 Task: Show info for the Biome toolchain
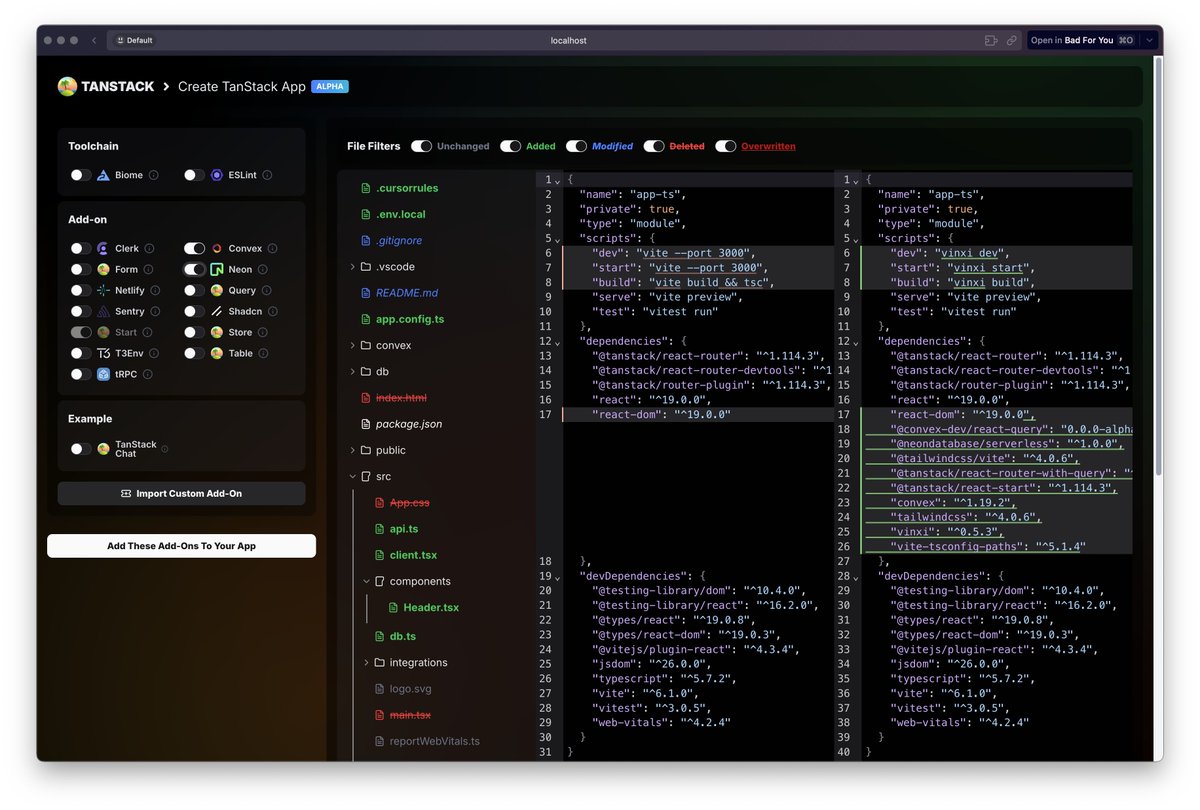pyautogui.click(x=154, y=175)
